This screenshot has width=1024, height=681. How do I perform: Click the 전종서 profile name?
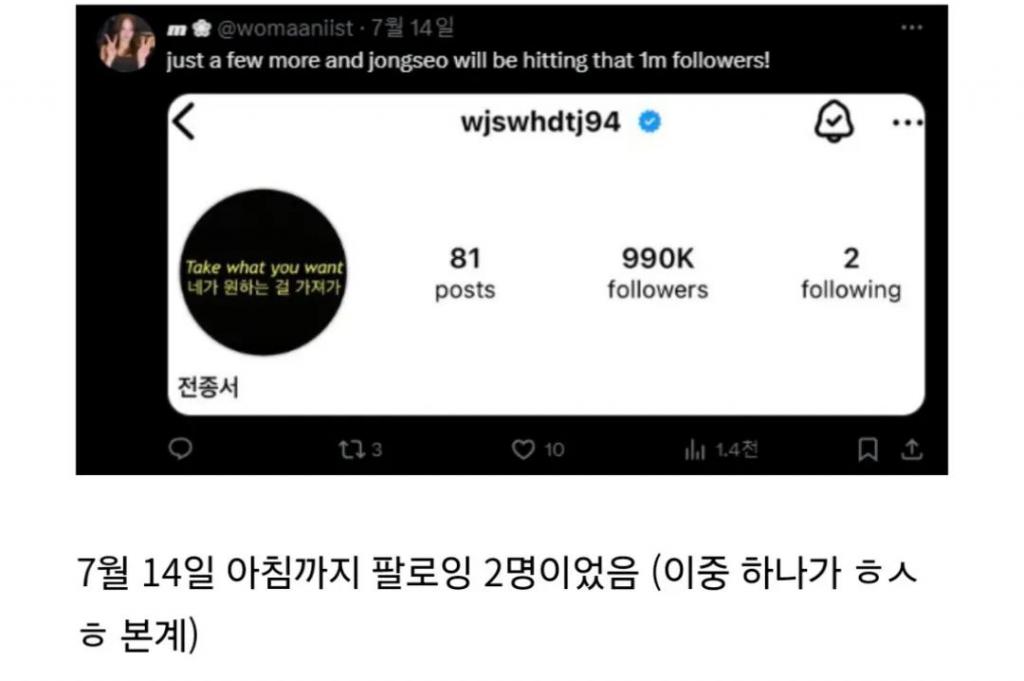point(208,387)
